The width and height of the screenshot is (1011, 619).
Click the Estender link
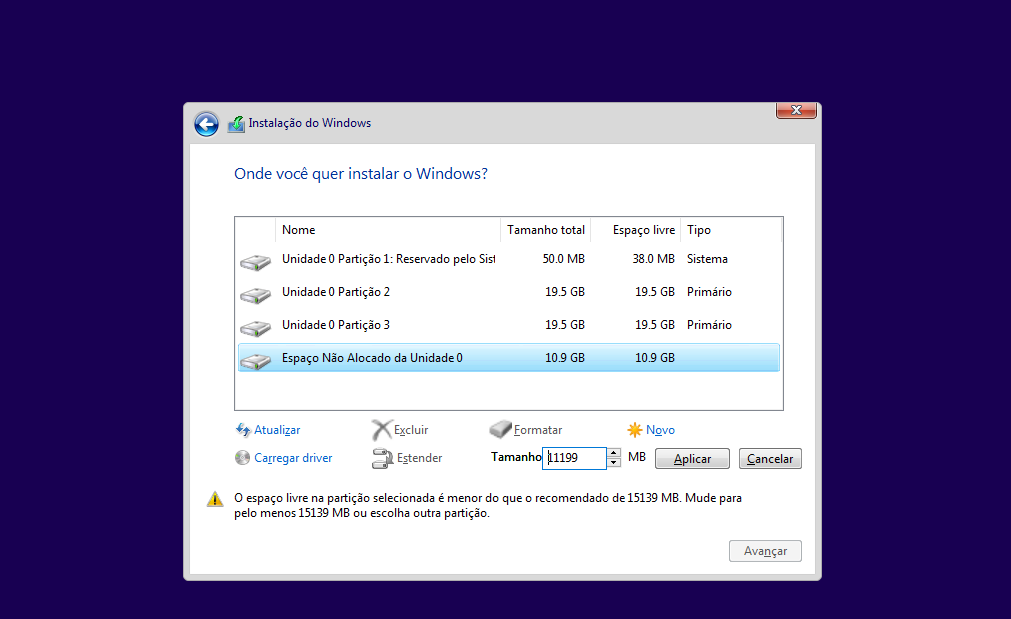(420, 458)
